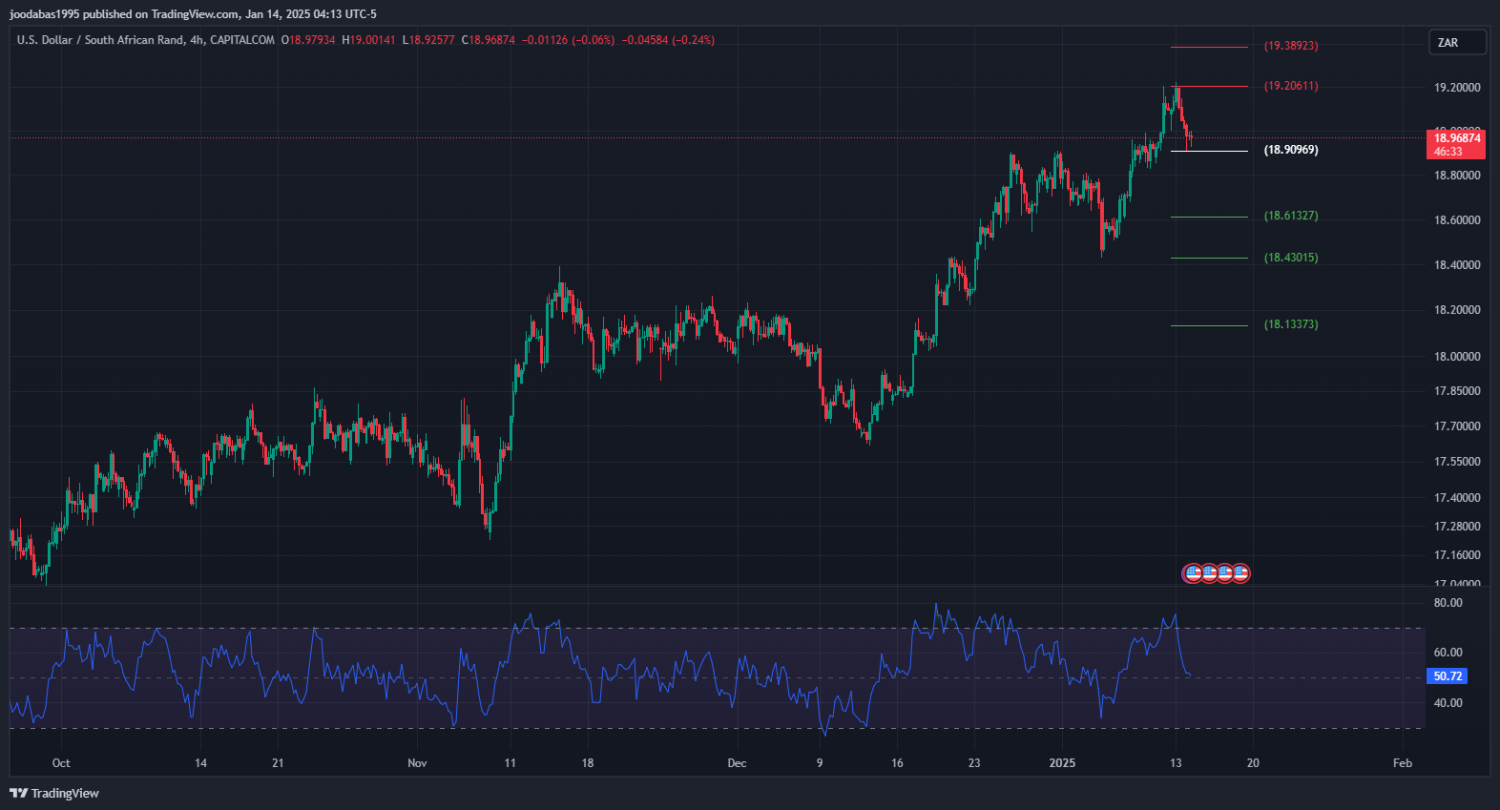Click the U.S. Dollar / South African Rand title
The width and height of the screenshot is (1500, 810).
(x=100, y=40)
